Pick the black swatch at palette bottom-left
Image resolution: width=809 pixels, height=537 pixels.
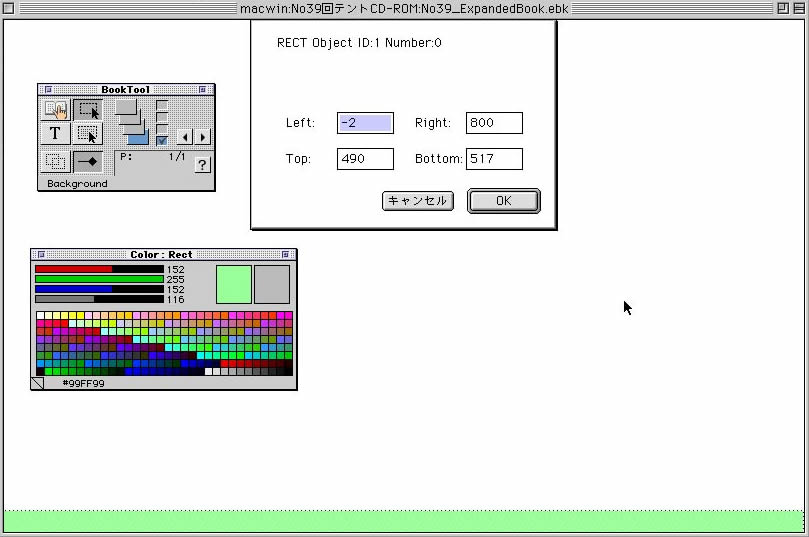[x=40, y=371]
